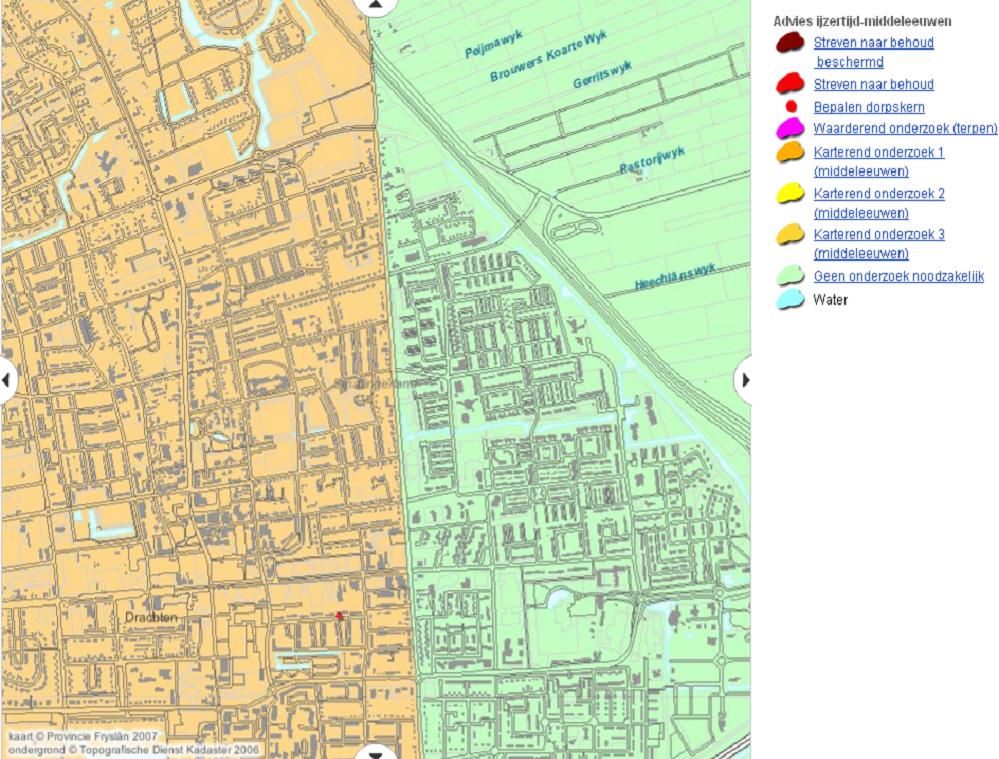The width and height of the screenshot is (999, 759).
Task: Click the dark red beschermd legend swatch
Action: (791, 43)
